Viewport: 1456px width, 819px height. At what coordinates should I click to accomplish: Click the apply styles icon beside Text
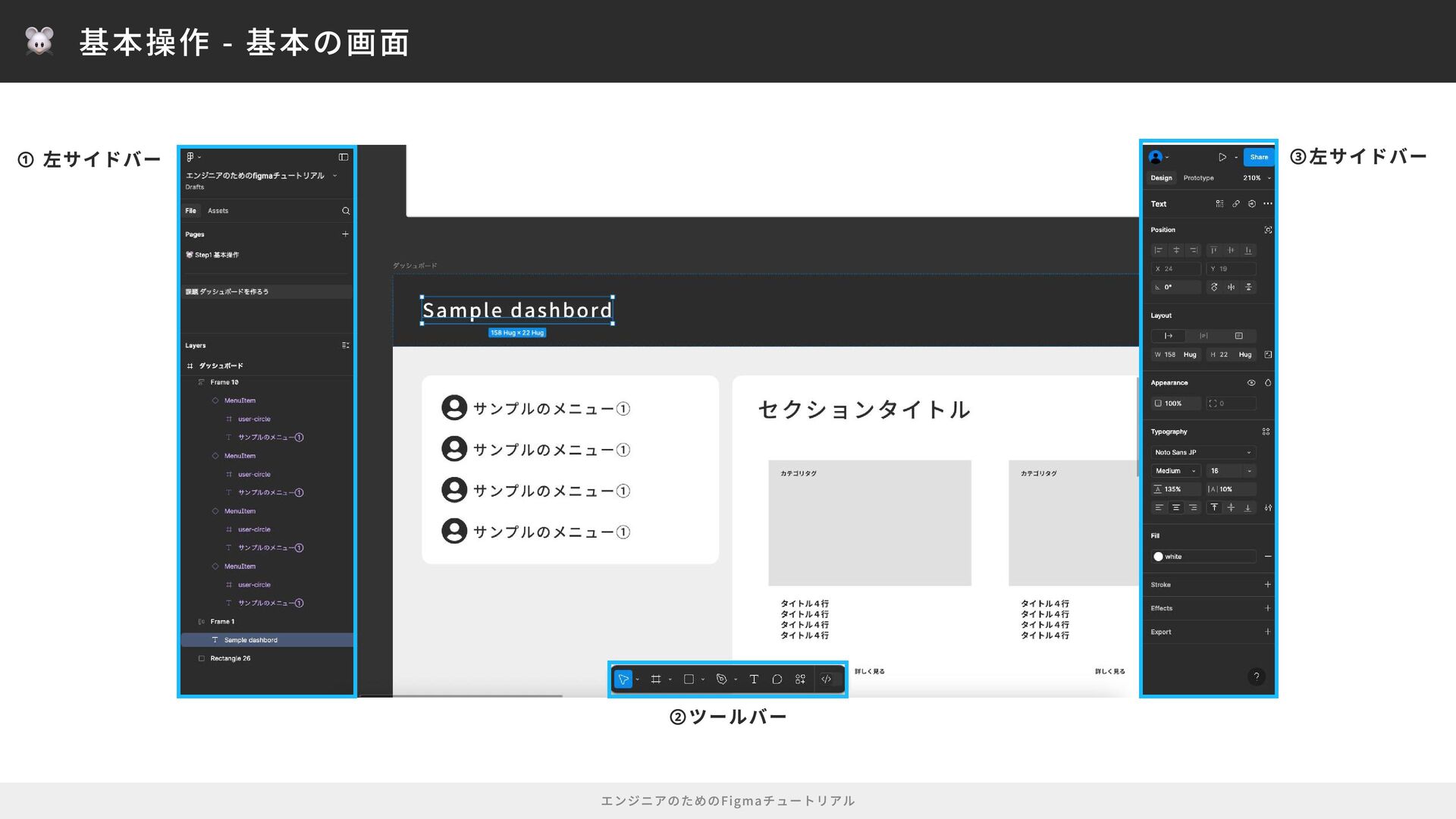(x=1219, y=204)
